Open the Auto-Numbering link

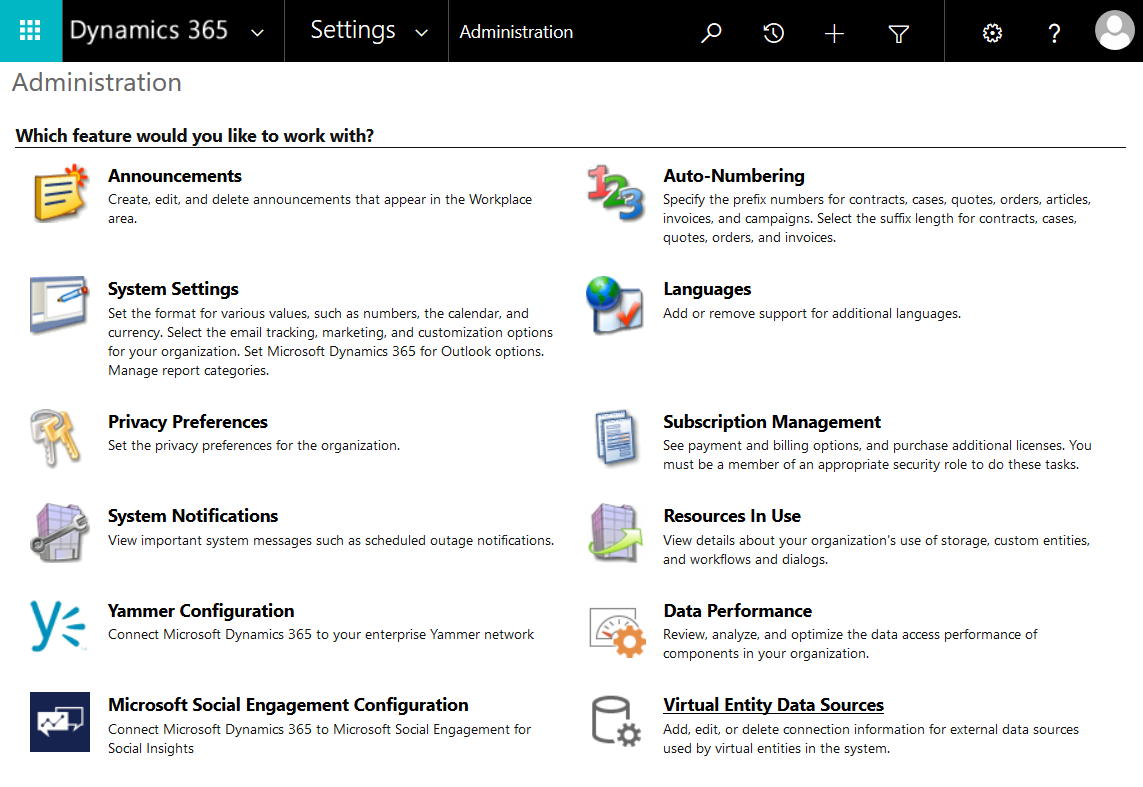[734, 176]
